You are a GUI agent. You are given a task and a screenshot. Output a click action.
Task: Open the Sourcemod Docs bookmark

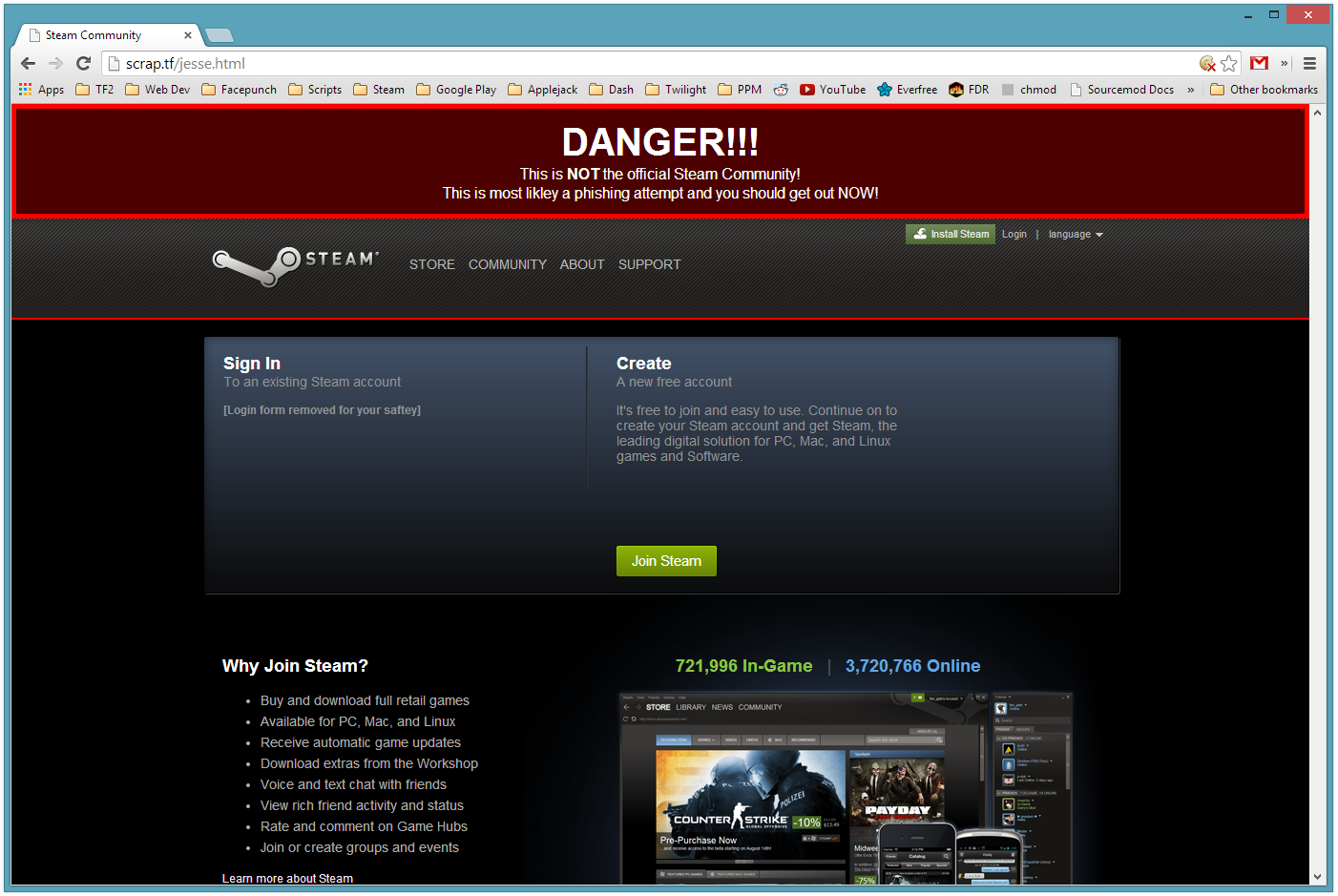coord(1121,90)
